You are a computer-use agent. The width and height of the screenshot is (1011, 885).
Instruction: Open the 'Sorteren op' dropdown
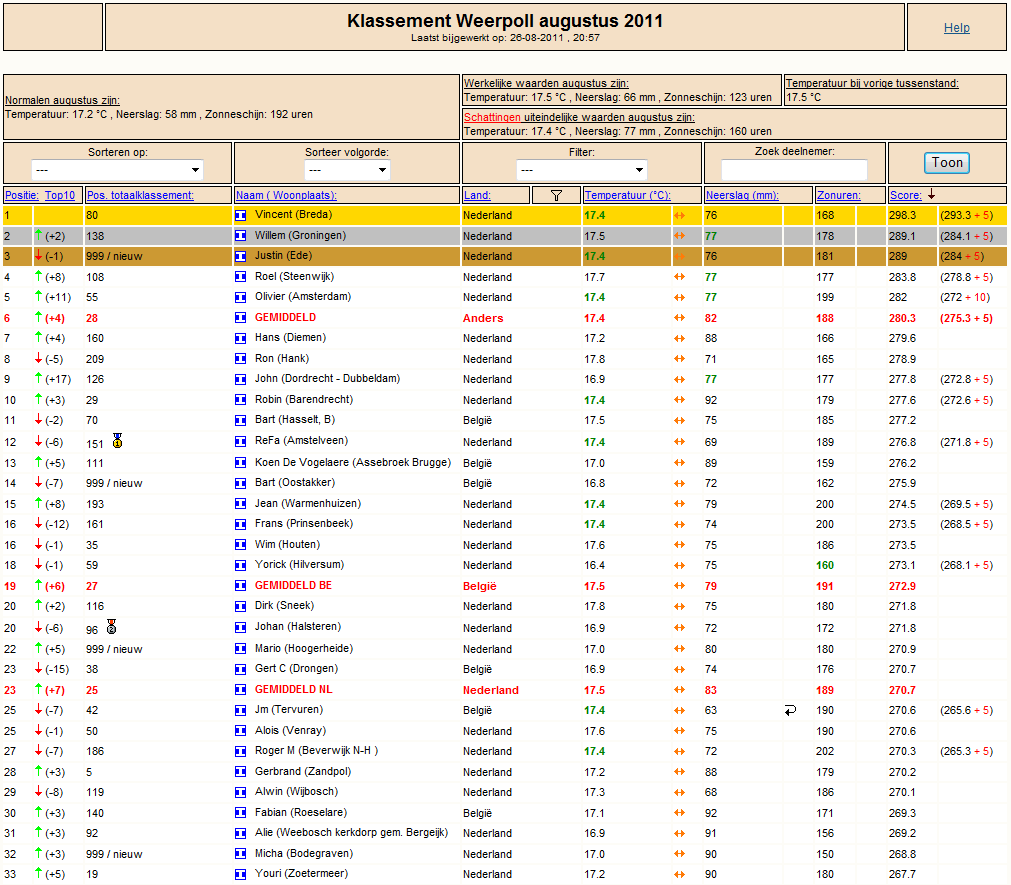pos(117,170)
